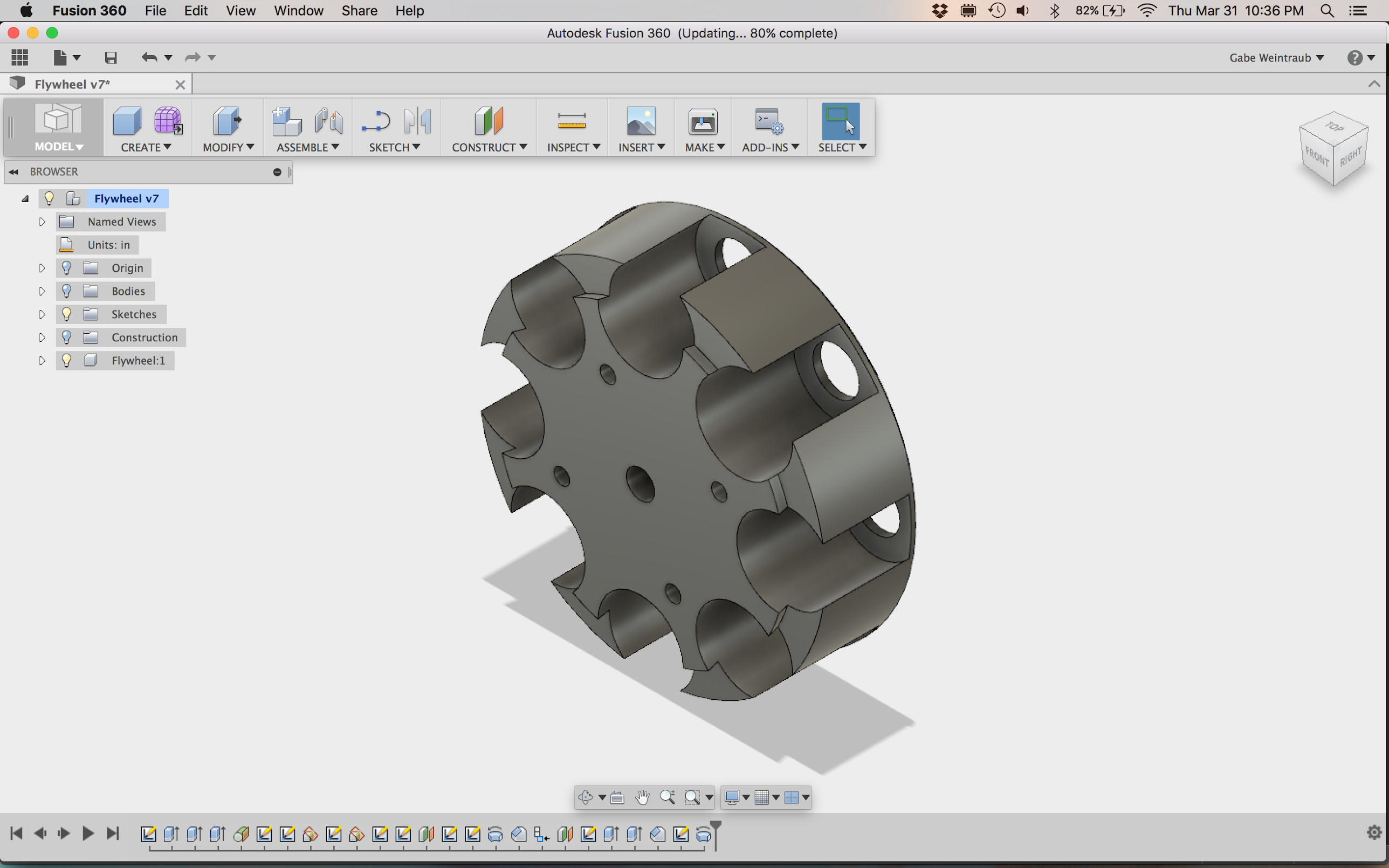
Task: Click the Orbit navigation icon
Action: click(585, 797)
